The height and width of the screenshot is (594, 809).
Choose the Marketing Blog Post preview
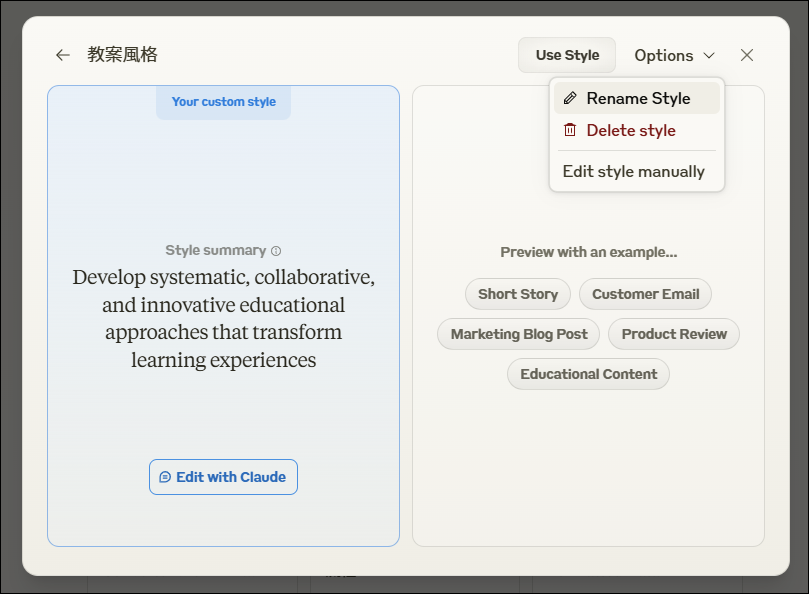coord(519,334)
